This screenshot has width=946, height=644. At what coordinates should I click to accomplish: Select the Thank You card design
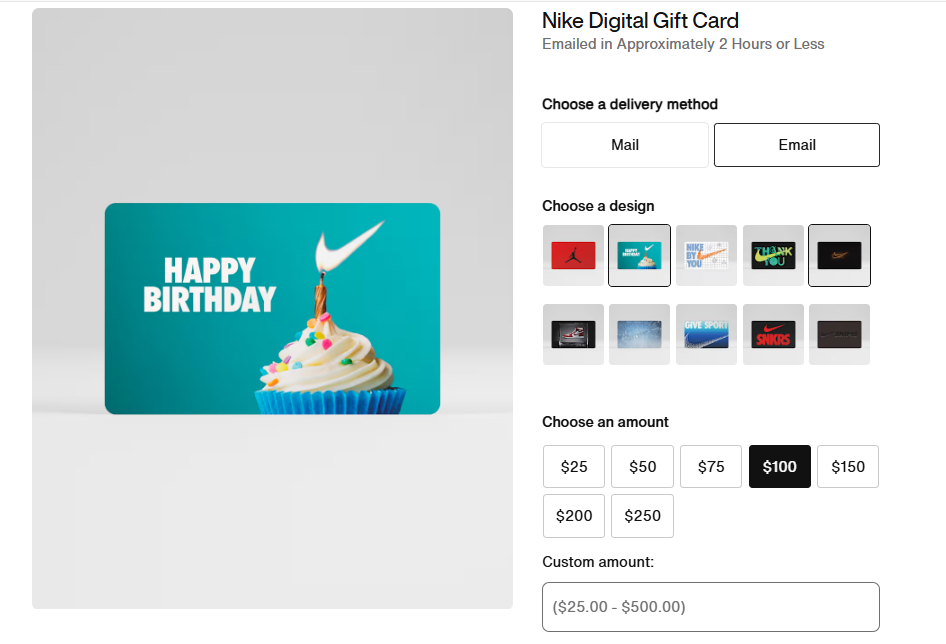coord(773,255)
